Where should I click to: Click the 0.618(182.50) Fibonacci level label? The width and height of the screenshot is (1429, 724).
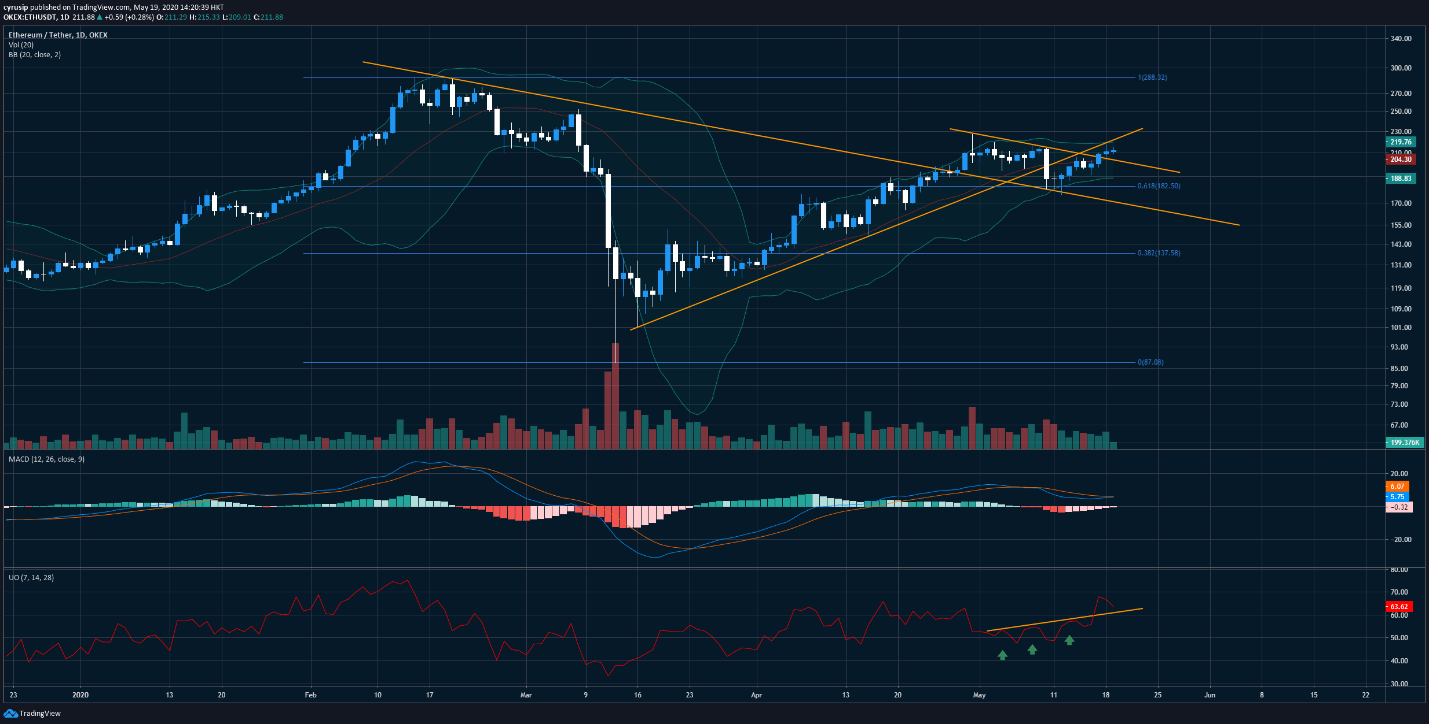[1159, 185]
